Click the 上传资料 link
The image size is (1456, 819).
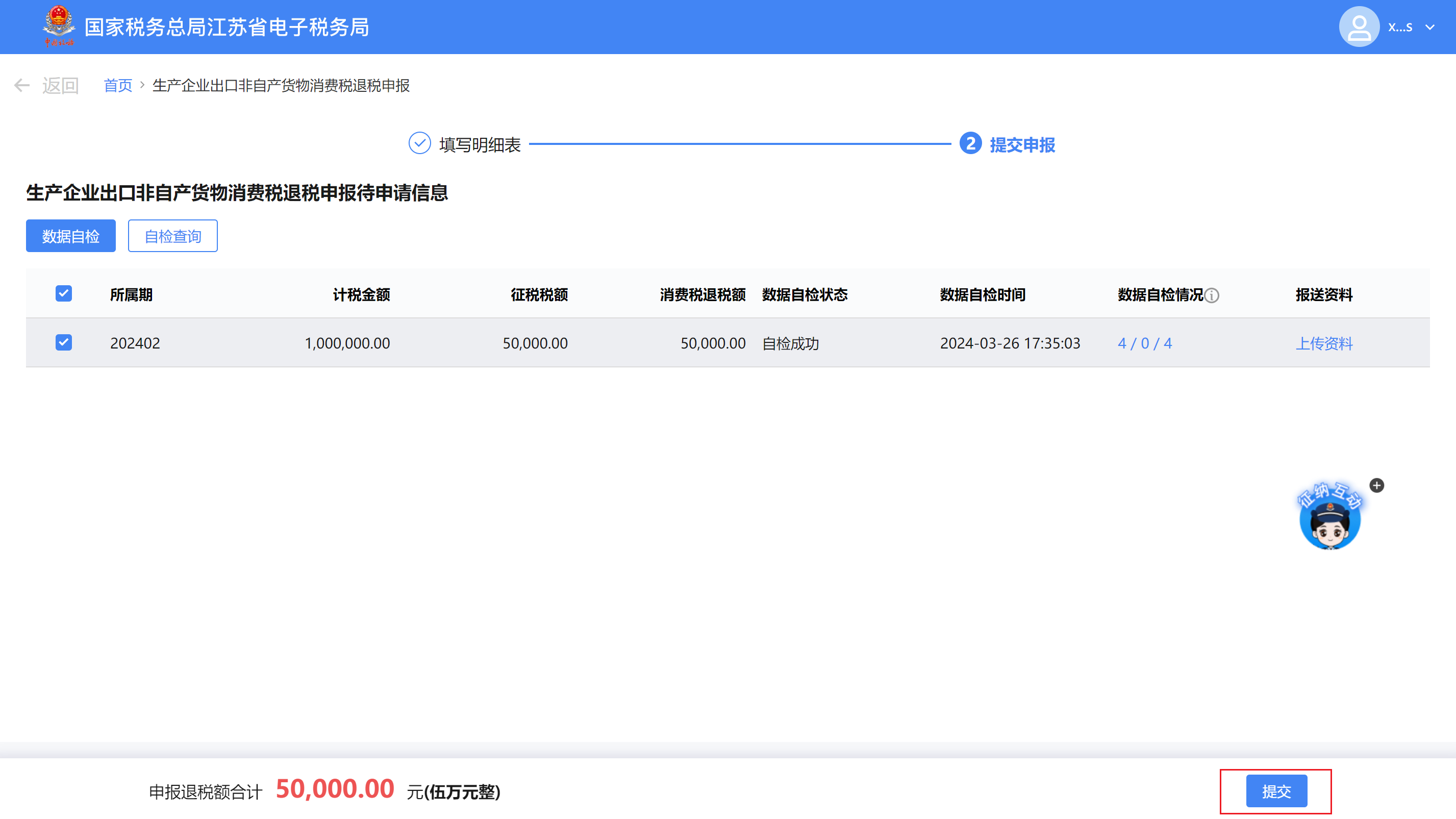pos(1324,343)
